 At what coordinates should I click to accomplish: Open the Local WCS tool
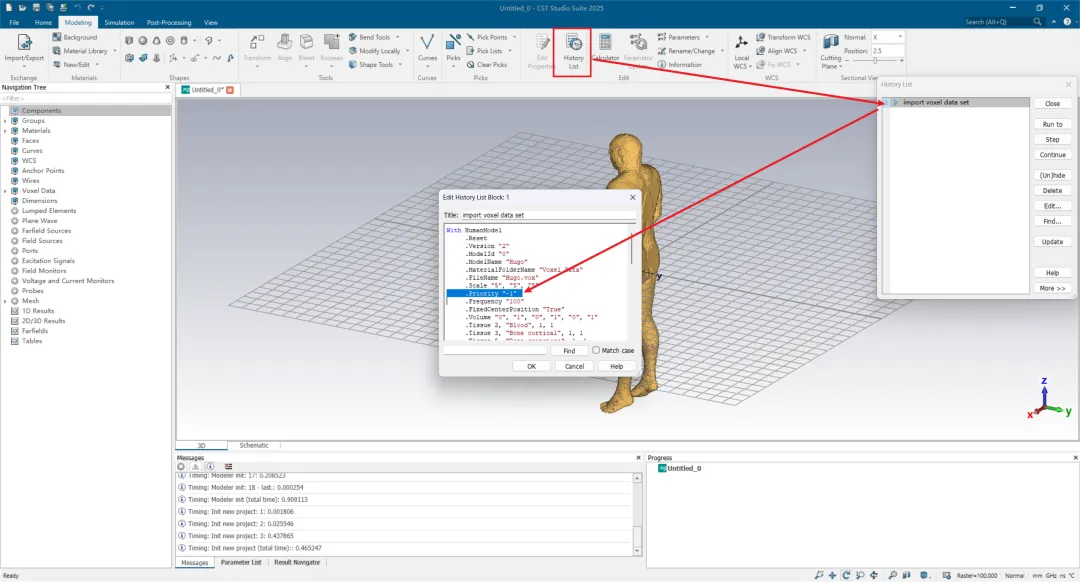[741, 52]
